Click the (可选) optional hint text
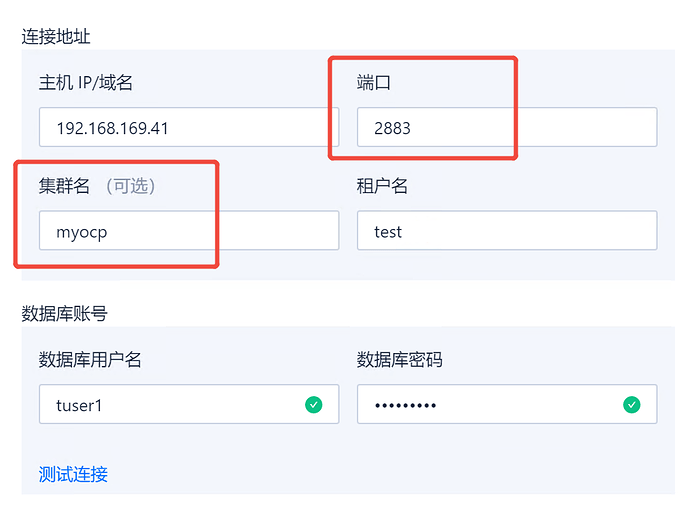This screenshot has height=511, width=690. [131, 186]
